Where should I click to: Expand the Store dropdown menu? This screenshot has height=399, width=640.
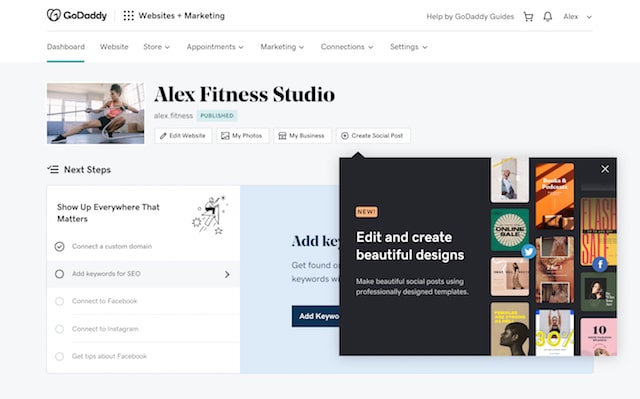click(x=156, y=47)
